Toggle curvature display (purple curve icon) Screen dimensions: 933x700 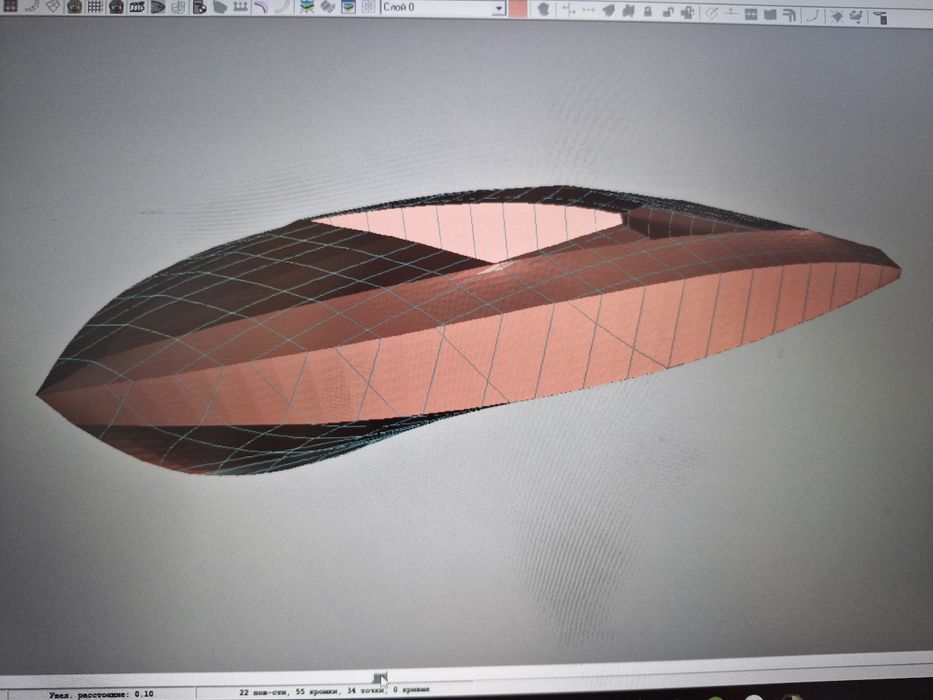(x=261, y=7)
